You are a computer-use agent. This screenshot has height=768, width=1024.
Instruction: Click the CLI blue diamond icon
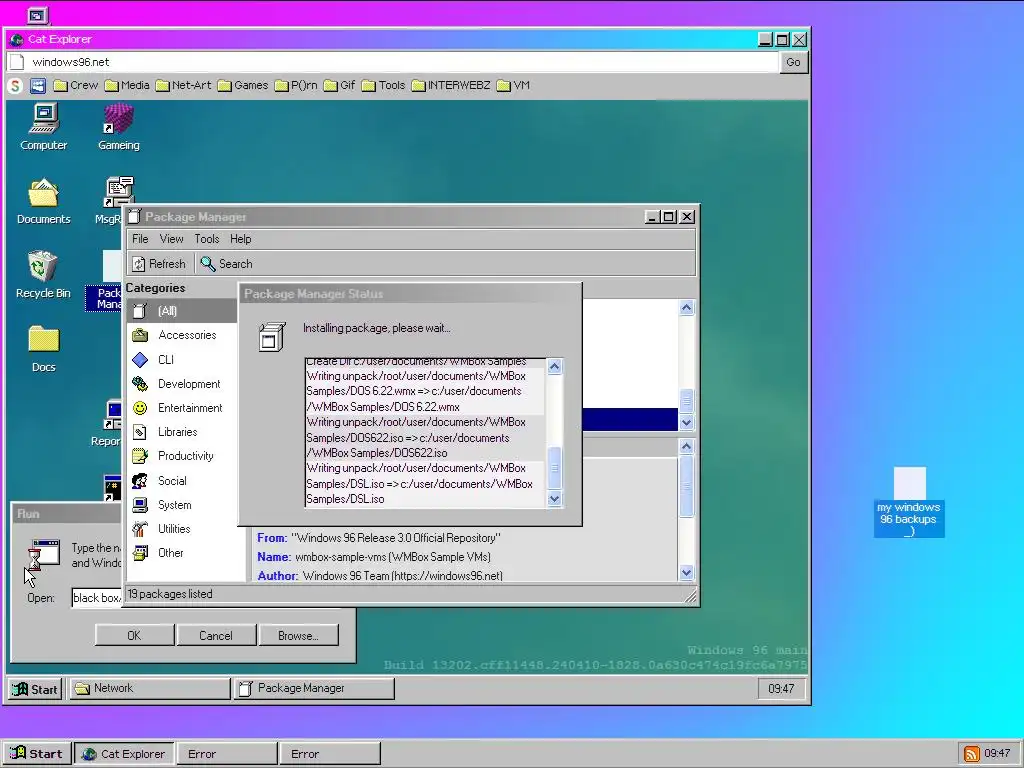tap(140, 360)
